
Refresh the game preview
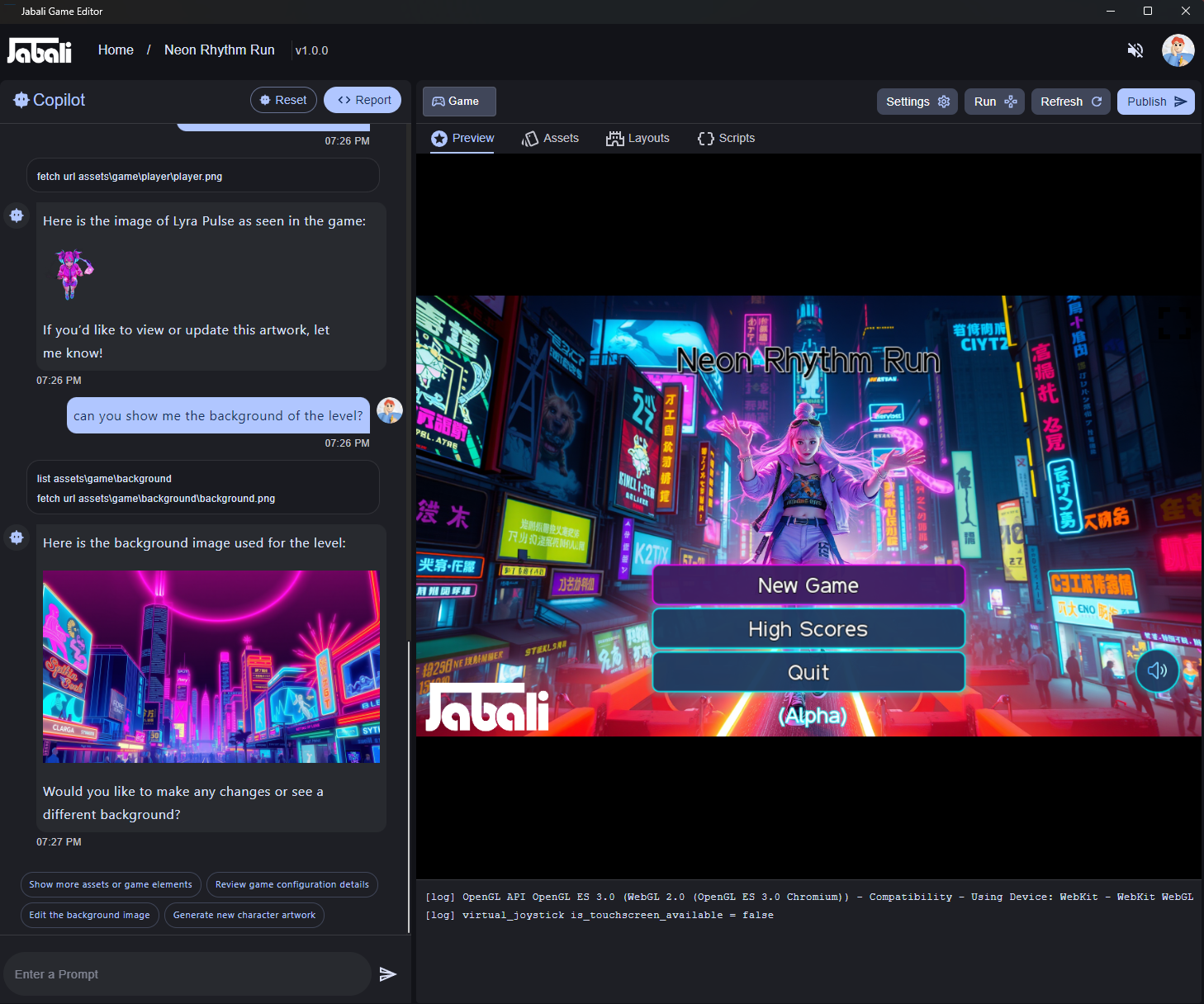click(x=1071, y=102)
